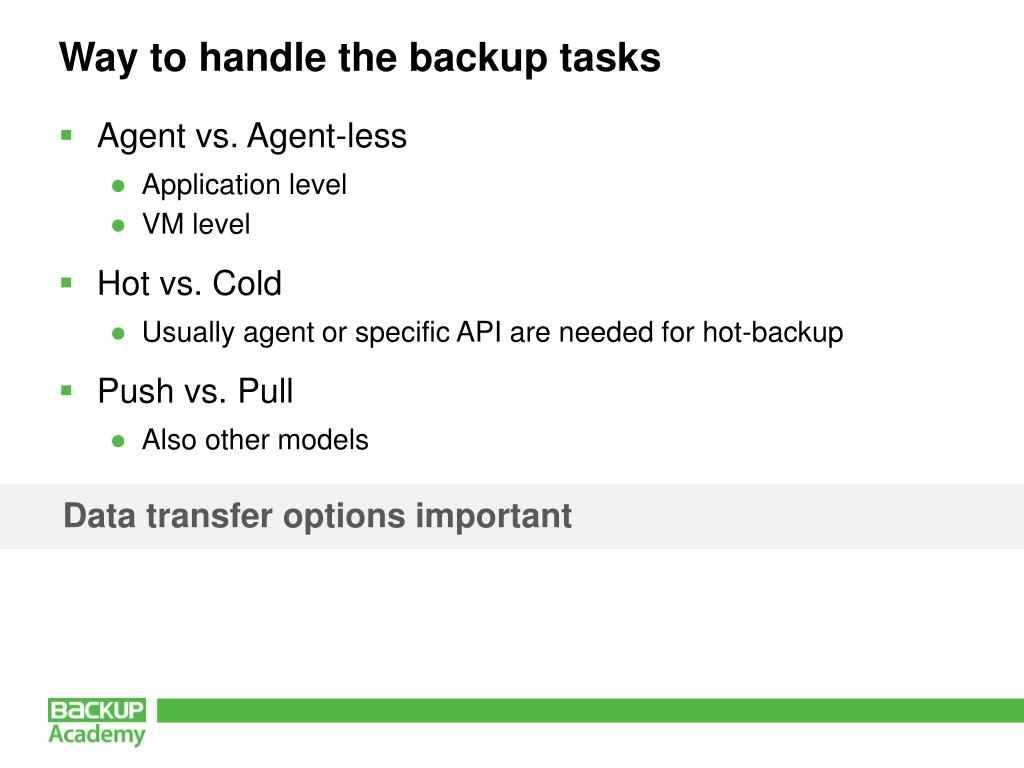Click the long green footer bar
Screen dimensions: 1024x768
[x=590, y=710]
